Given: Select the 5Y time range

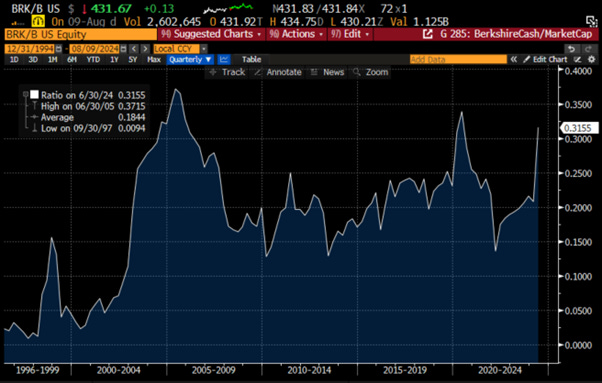Looking at the screenshot, I should pyautogui.click(x=133, y=59).
